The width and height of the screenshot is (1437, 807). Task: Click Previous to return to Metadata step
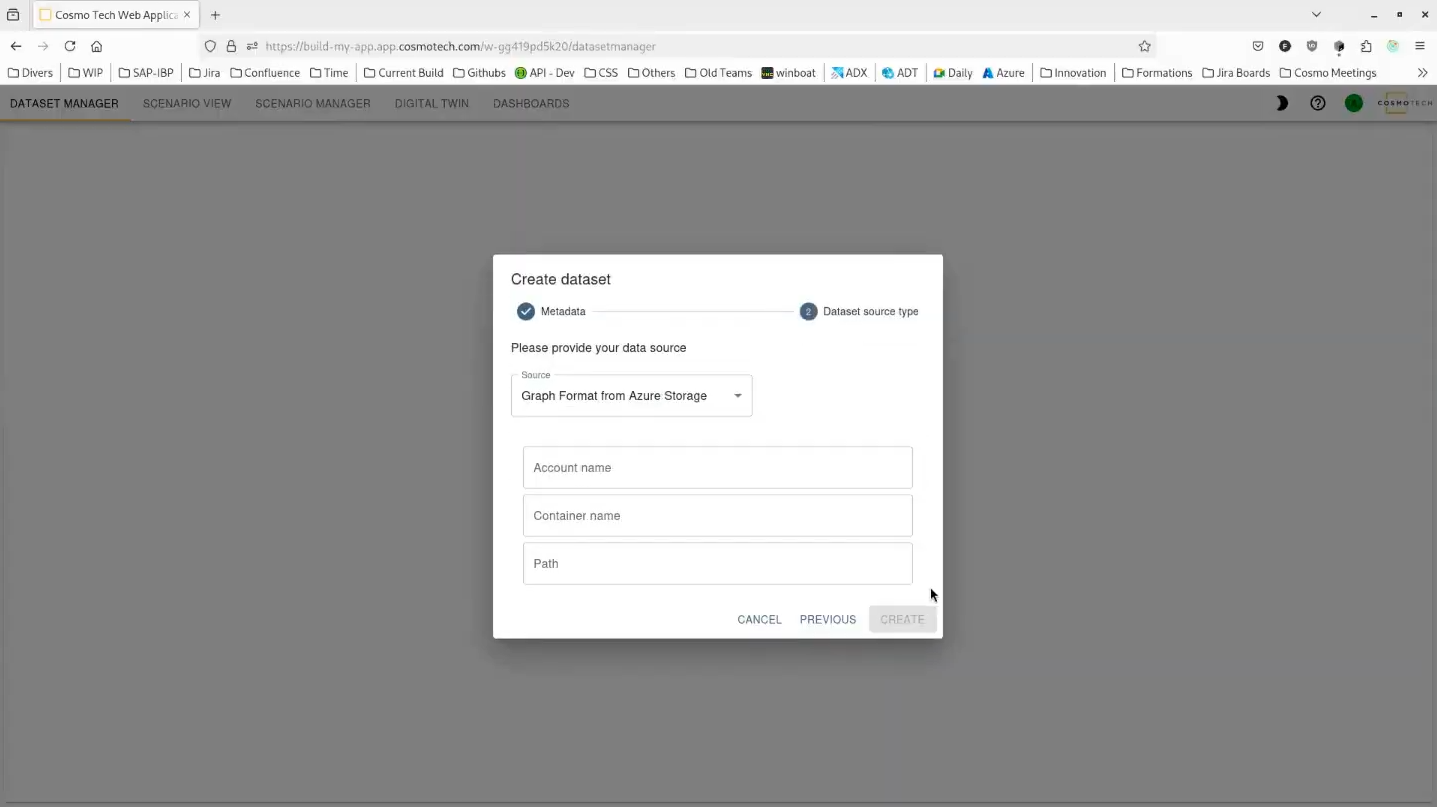827,619
